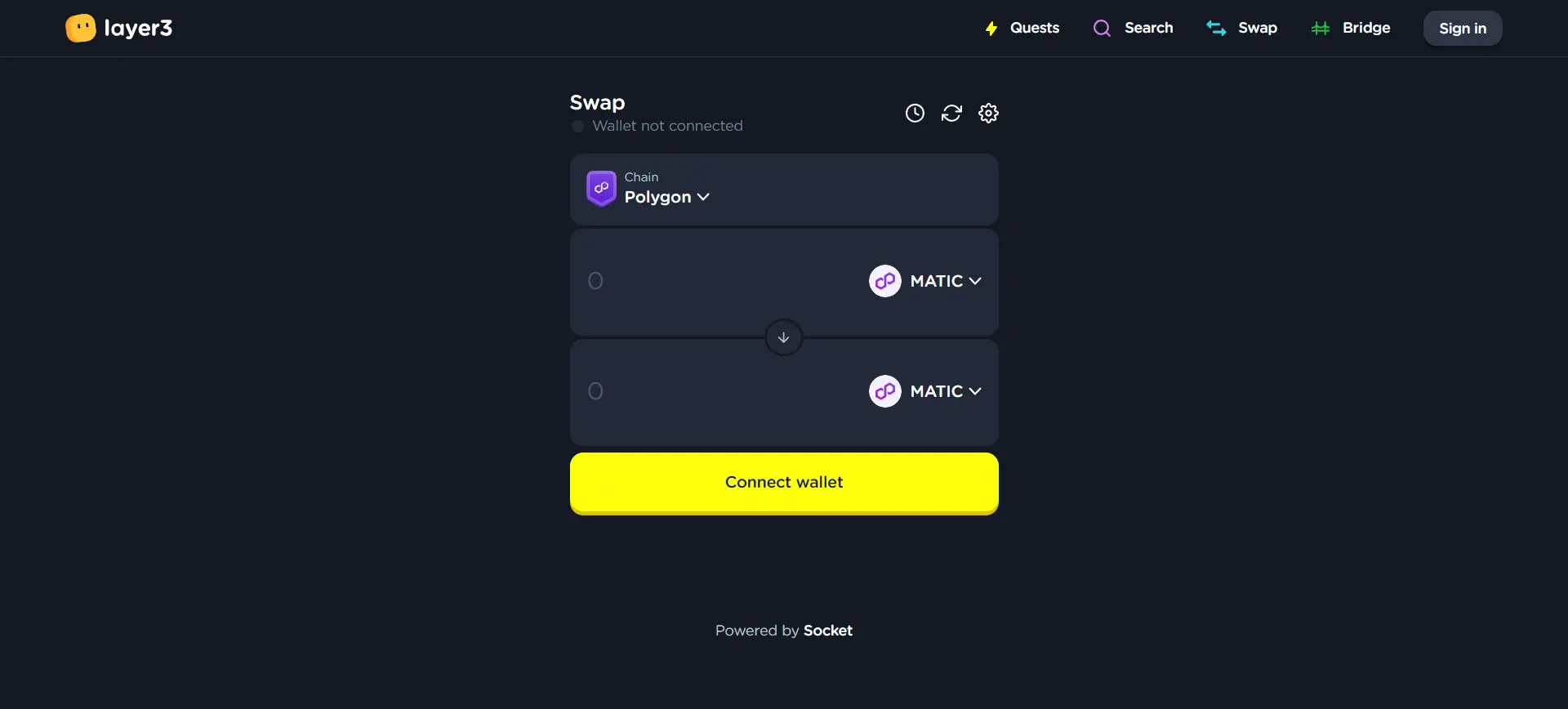Open the source MATIC token dropdown
1568x709 pixels.
tap(945, 281)
